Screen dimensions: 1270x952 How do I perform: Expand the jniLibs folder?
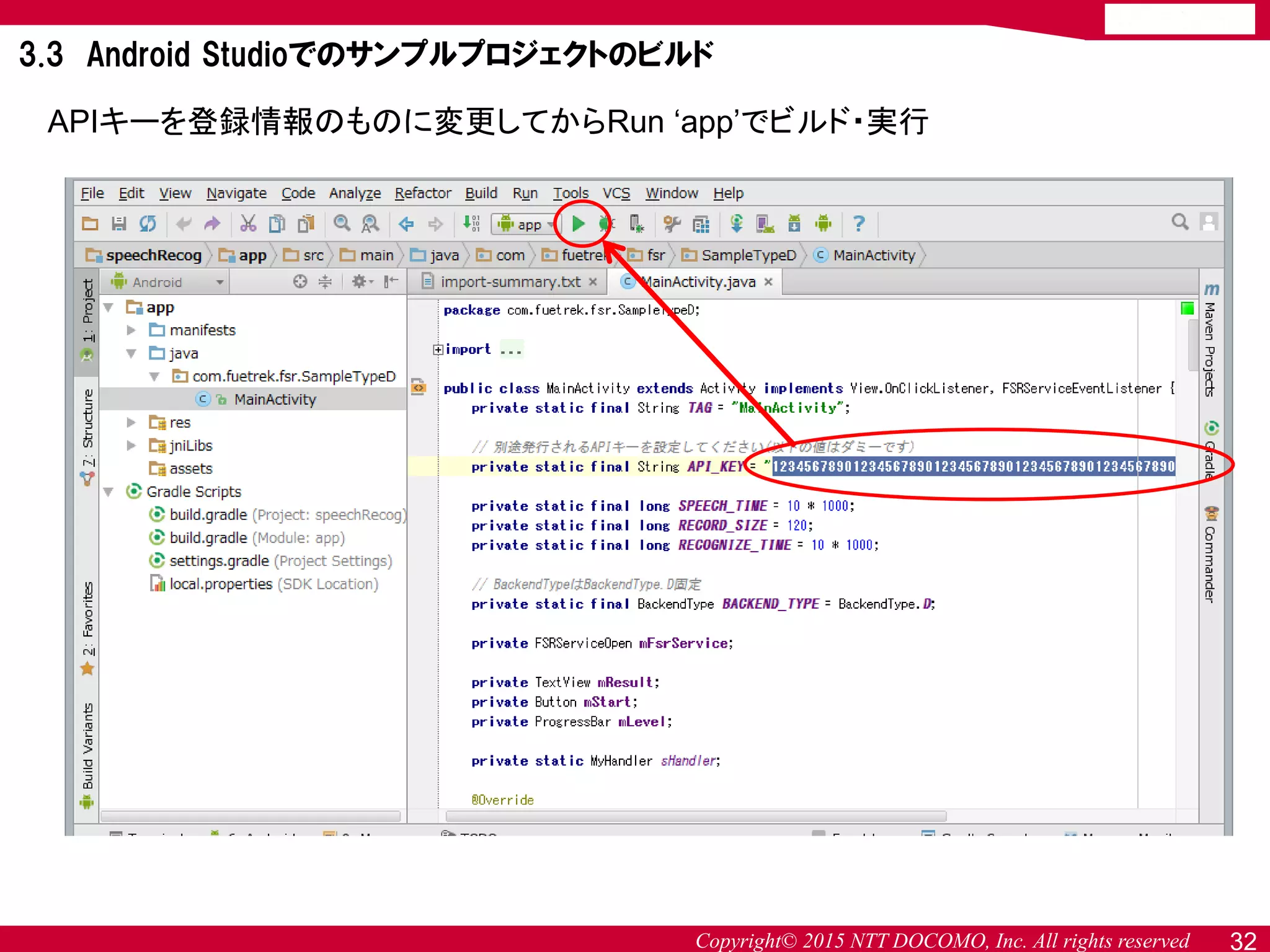point(131,446)
